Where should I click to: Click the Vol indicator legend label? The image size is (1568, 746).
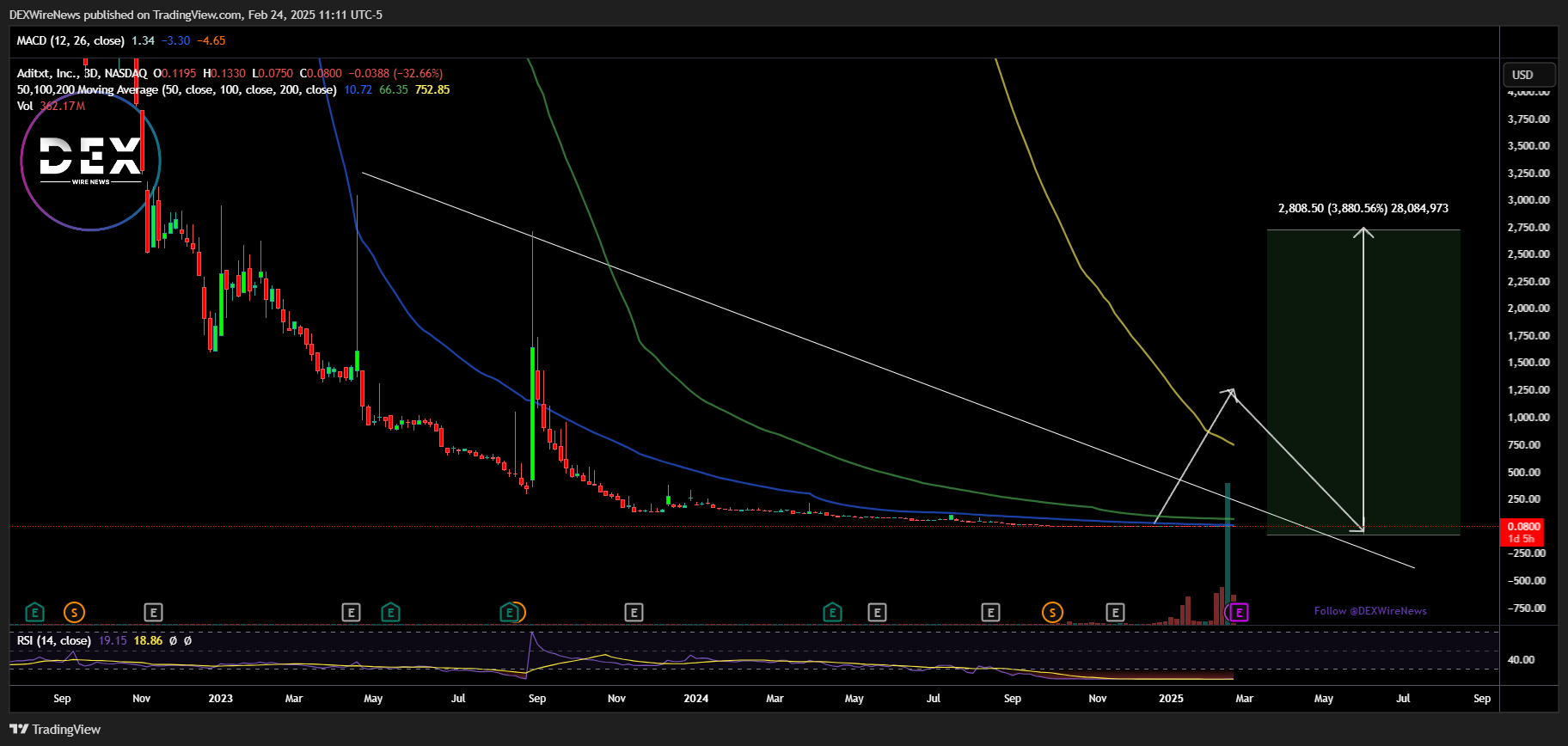pyautogui.click(x=25, y=107)
